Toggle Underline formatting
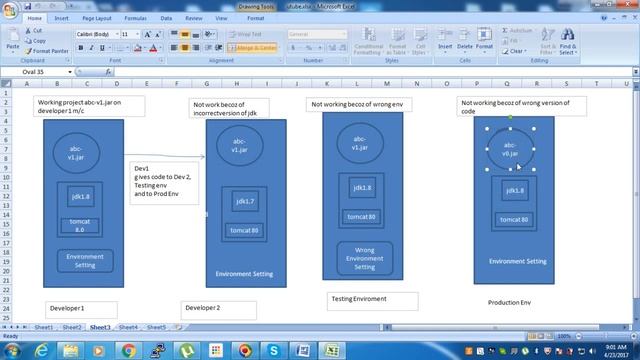Viewport: 640px width, 360px height. pyautogui.click(x=102, y=48)
